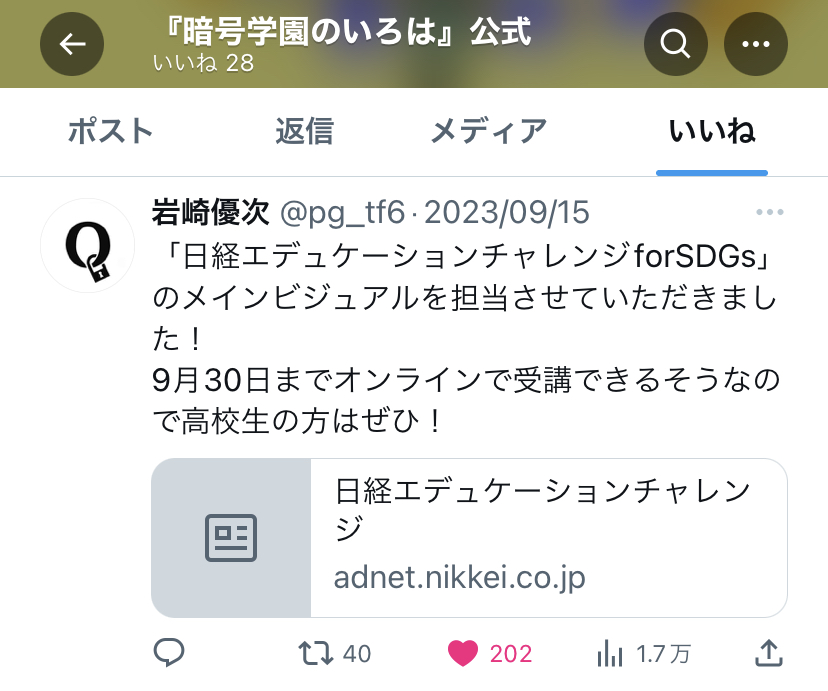Open 岩崎優次's avatar with Q logo
The height and width of the screenshot is (691, 828).
pos(88,245)
